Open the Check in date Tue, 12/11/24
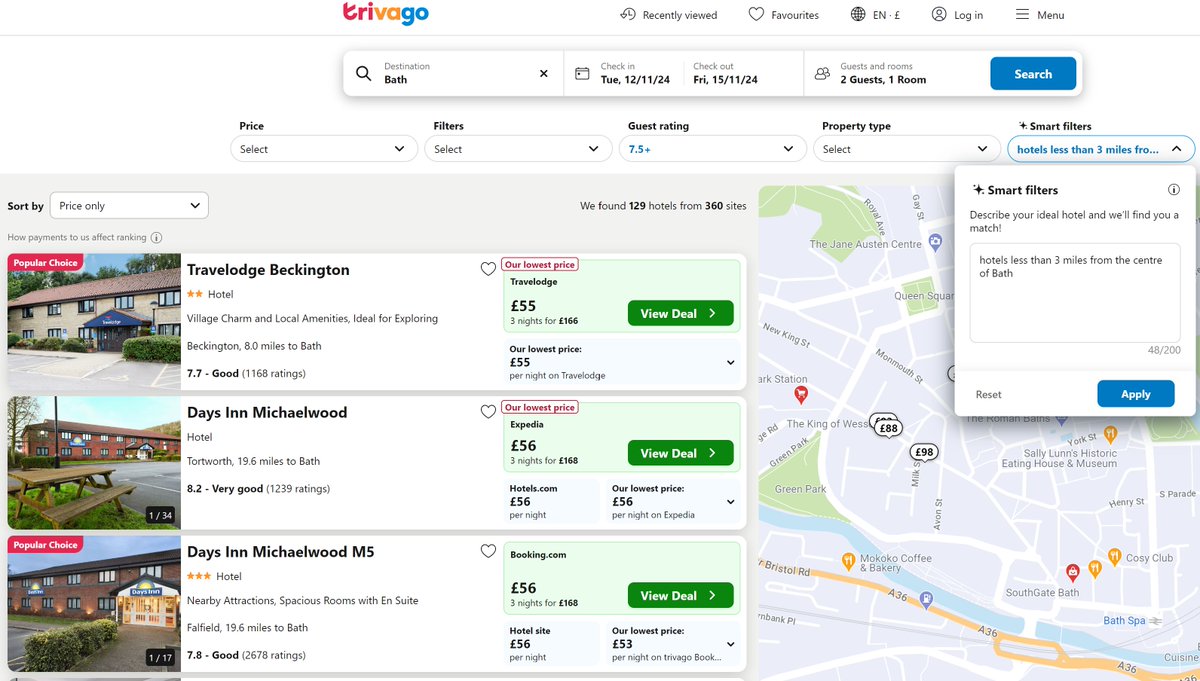The height and width of the screenshot is (681, 1200). pyautogui.click(x=624, y=73)
